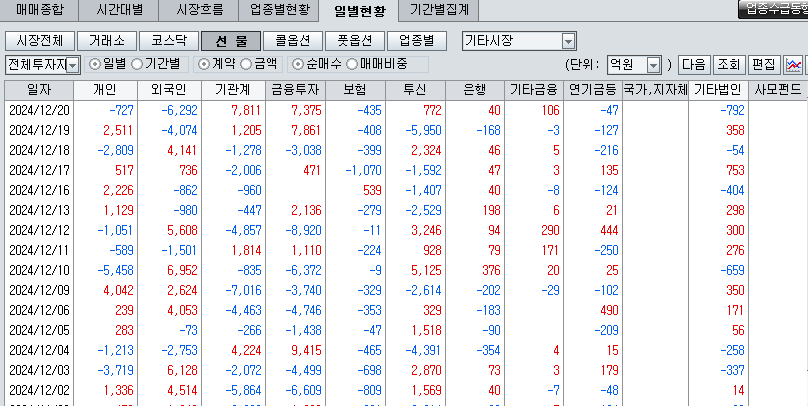Click the 753 value in 기타법인 column
The width and height of the screenshot is (808, 406).
click(735, 171)
